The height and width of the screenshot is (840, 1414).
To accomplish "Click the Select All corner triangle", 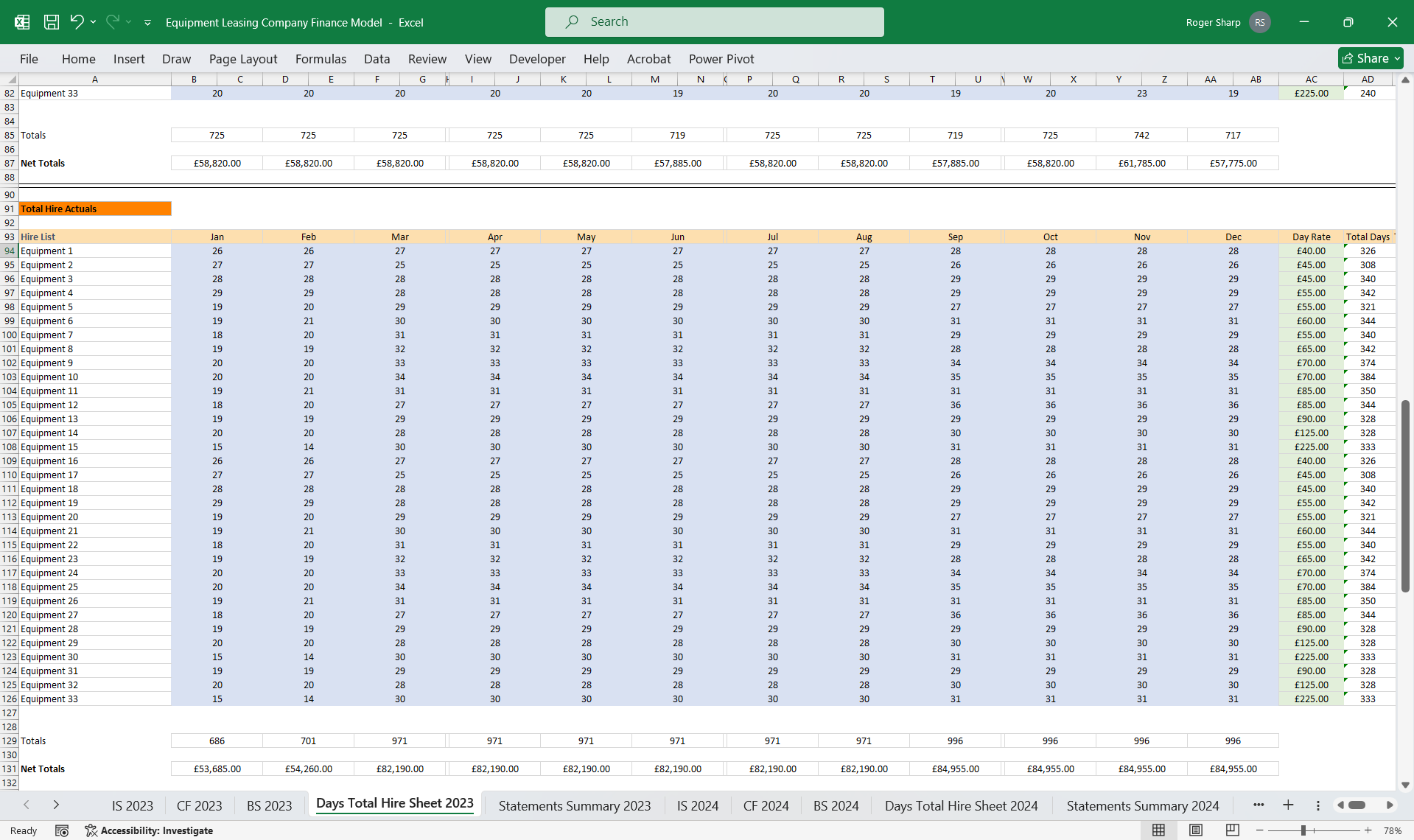I will click(x=10, y=79).
